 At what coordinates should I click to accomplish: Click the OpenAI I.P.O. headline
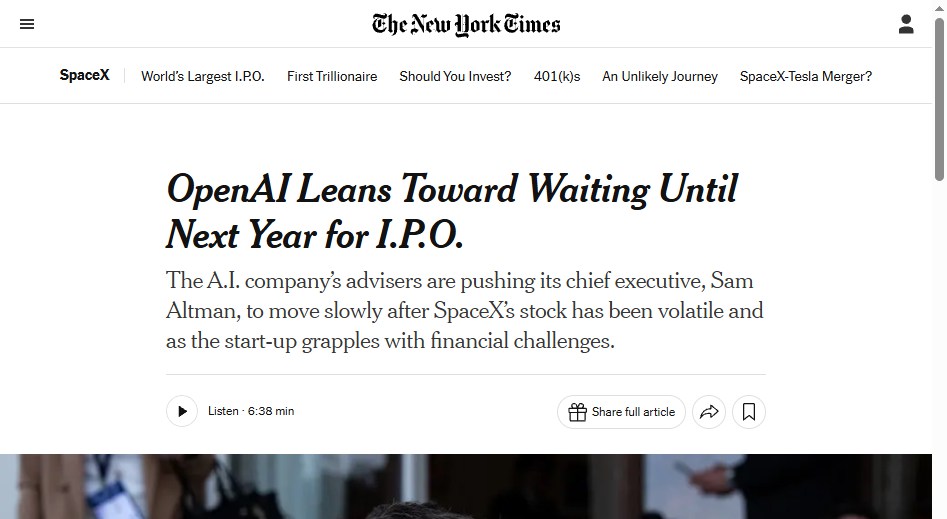452,211
